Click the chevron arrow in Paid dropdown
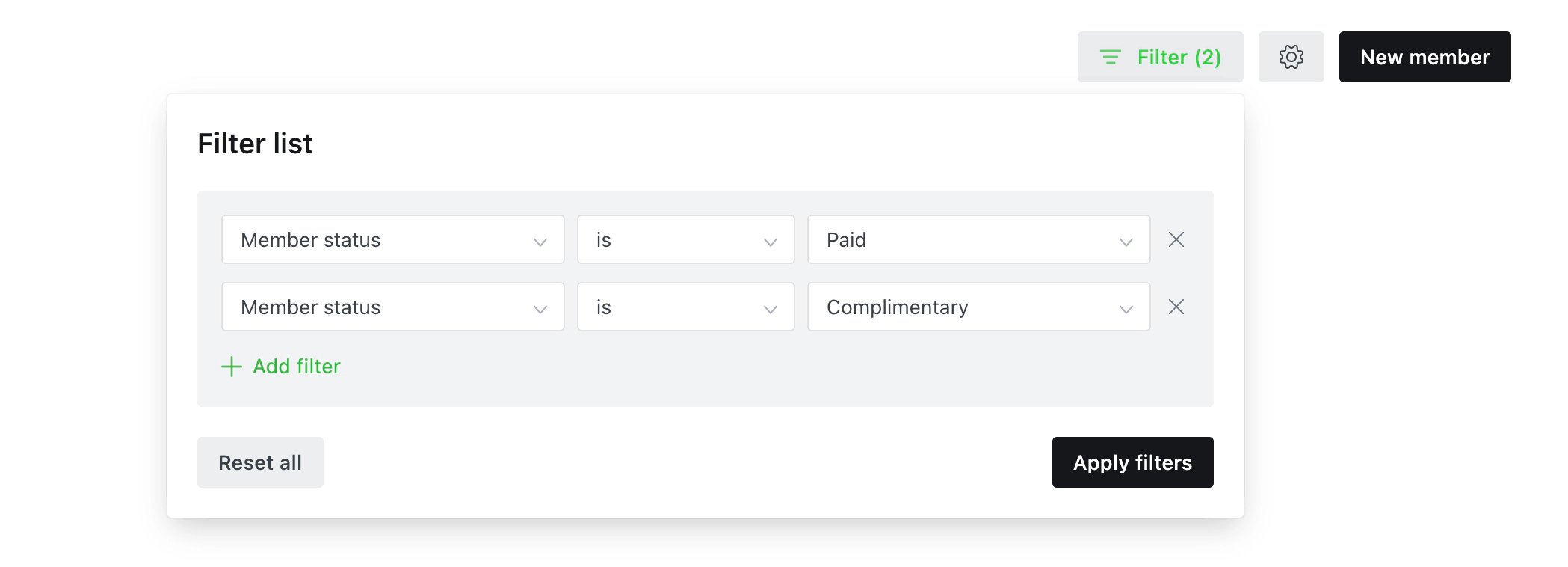The image size is (1568, 567). pyautogui.click(x=1126, y=242)
